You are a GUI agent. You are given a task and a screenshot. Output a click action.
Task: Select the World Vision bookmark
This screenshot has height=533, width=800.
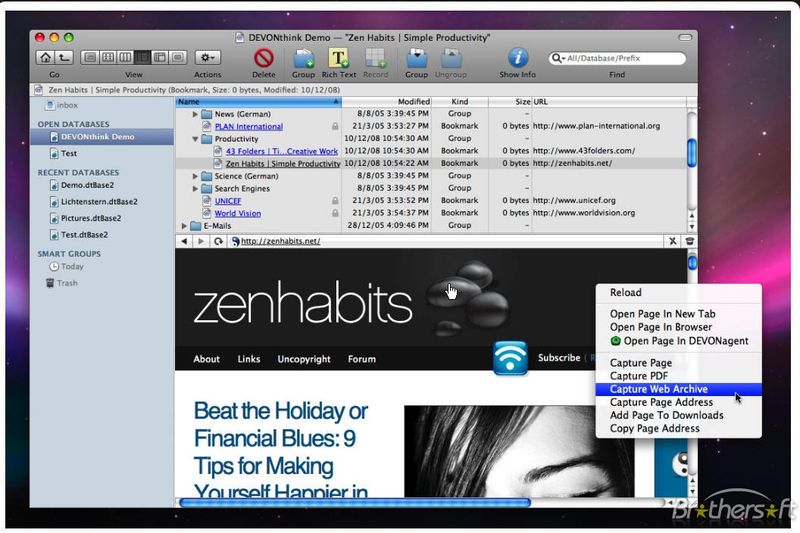[x=237, y=213]
